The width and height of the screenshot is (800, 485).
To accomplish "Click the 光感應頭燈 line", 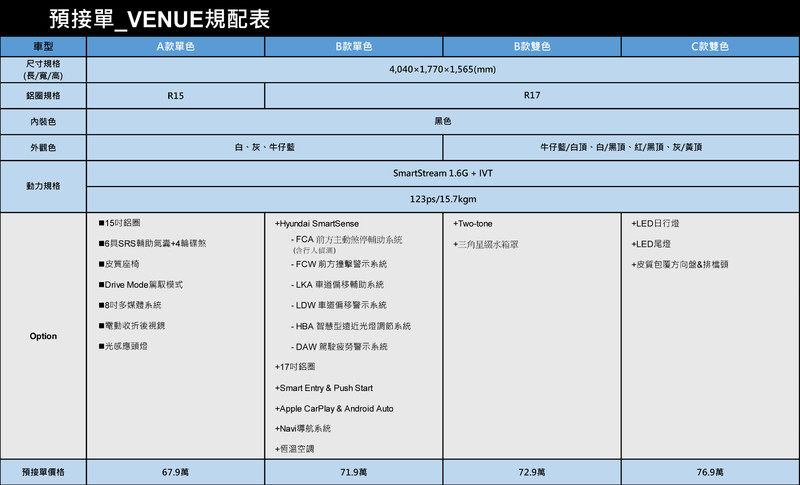I will (x=123, y=346).
